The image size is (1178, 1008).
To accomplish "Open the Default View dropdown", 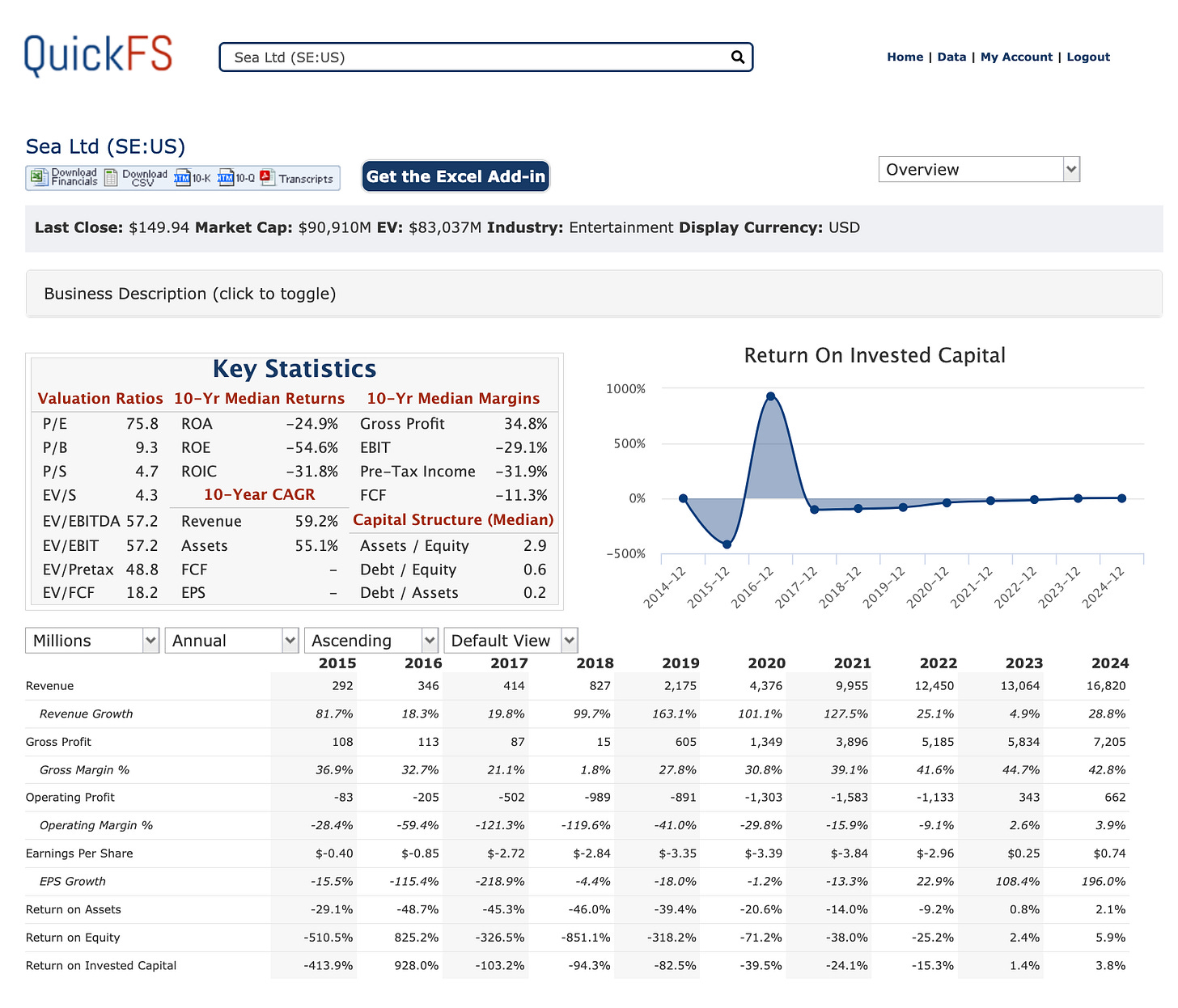I will [x=511, y=641].
